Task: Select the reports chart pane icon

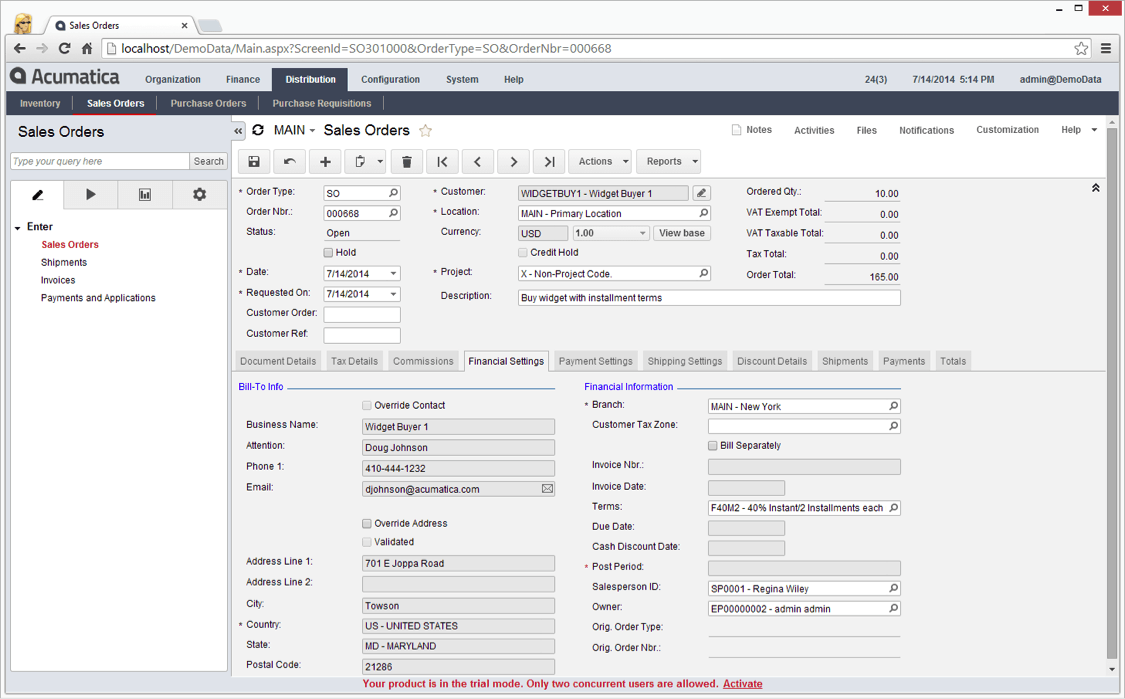Action: click(x=145, y=194)
